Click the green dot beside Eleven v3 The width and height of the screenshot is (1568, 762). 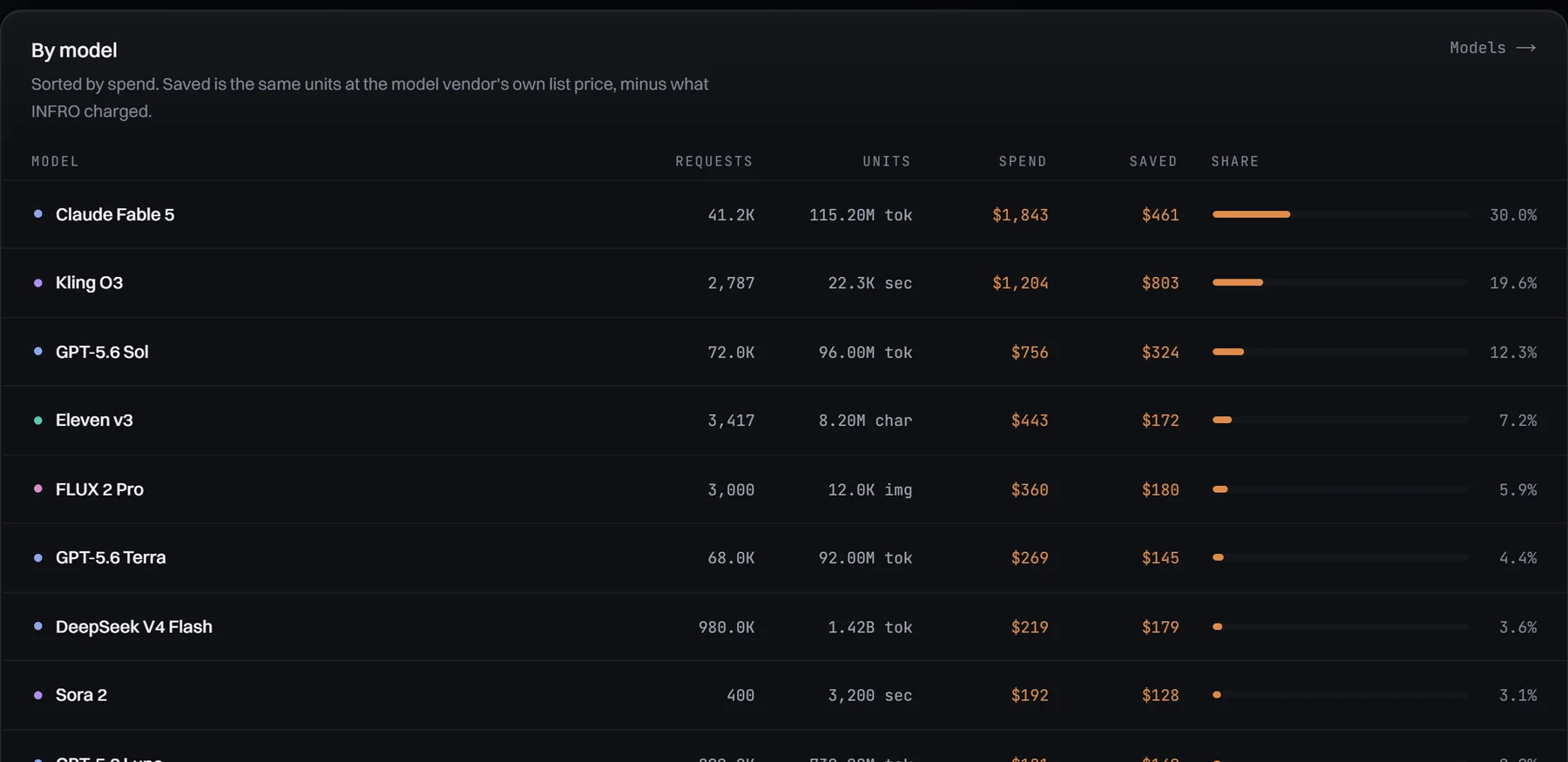(37, 421)
